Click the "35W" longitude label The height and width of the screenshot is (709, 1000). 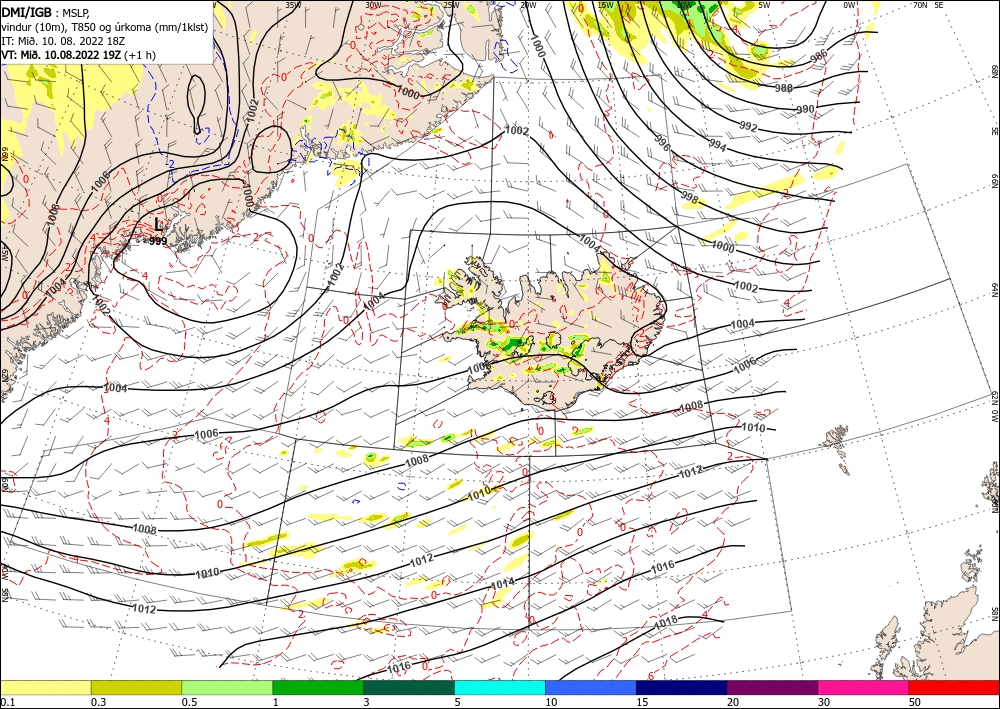coord(293,5)
